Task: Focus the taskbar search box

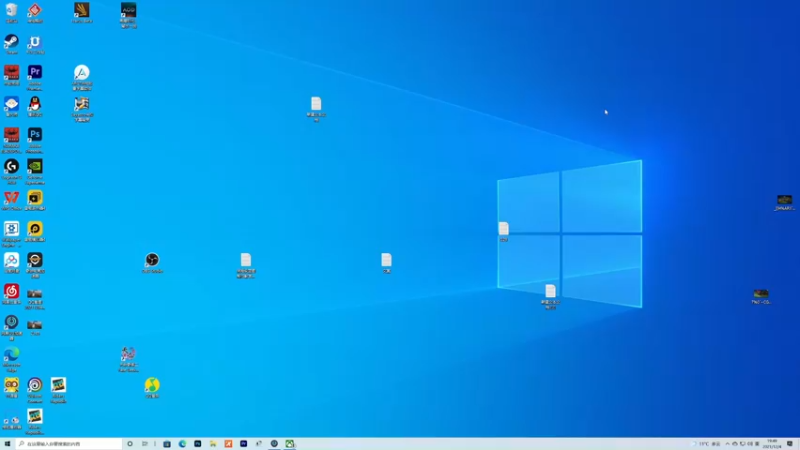Action: click(x=69, y=444)
